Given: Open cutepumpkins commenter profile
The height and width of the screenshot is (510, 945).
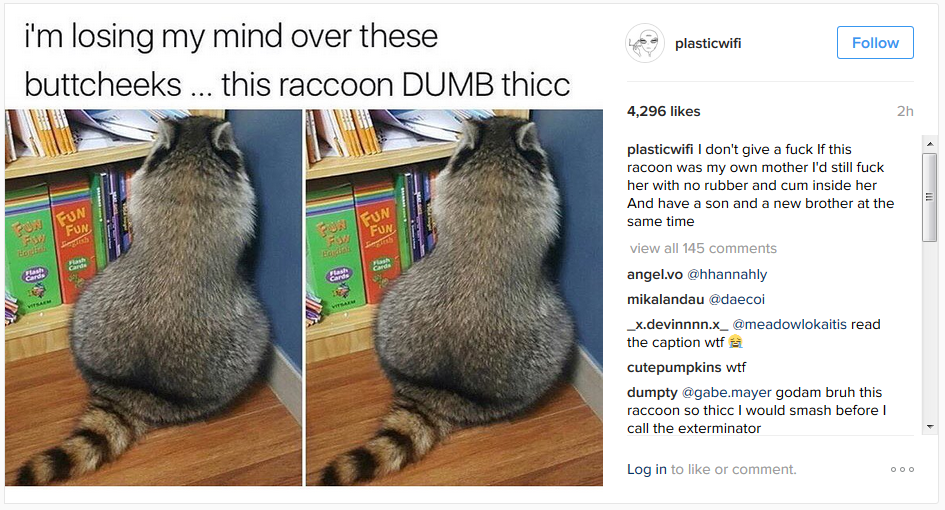Looking at the screenshot, I should pyautogui.click(x=674, y=367).
